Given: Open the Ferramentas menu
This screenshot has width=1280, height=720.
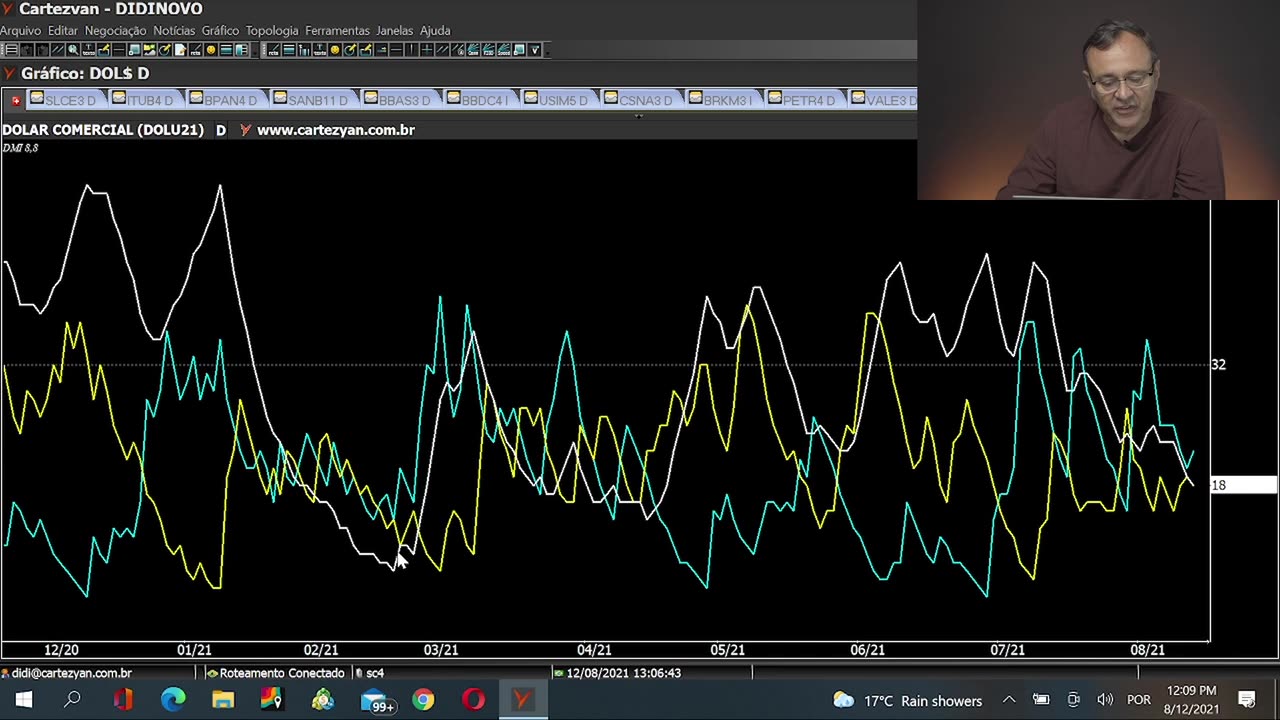Looking at the screenshot, I should 337,31.
